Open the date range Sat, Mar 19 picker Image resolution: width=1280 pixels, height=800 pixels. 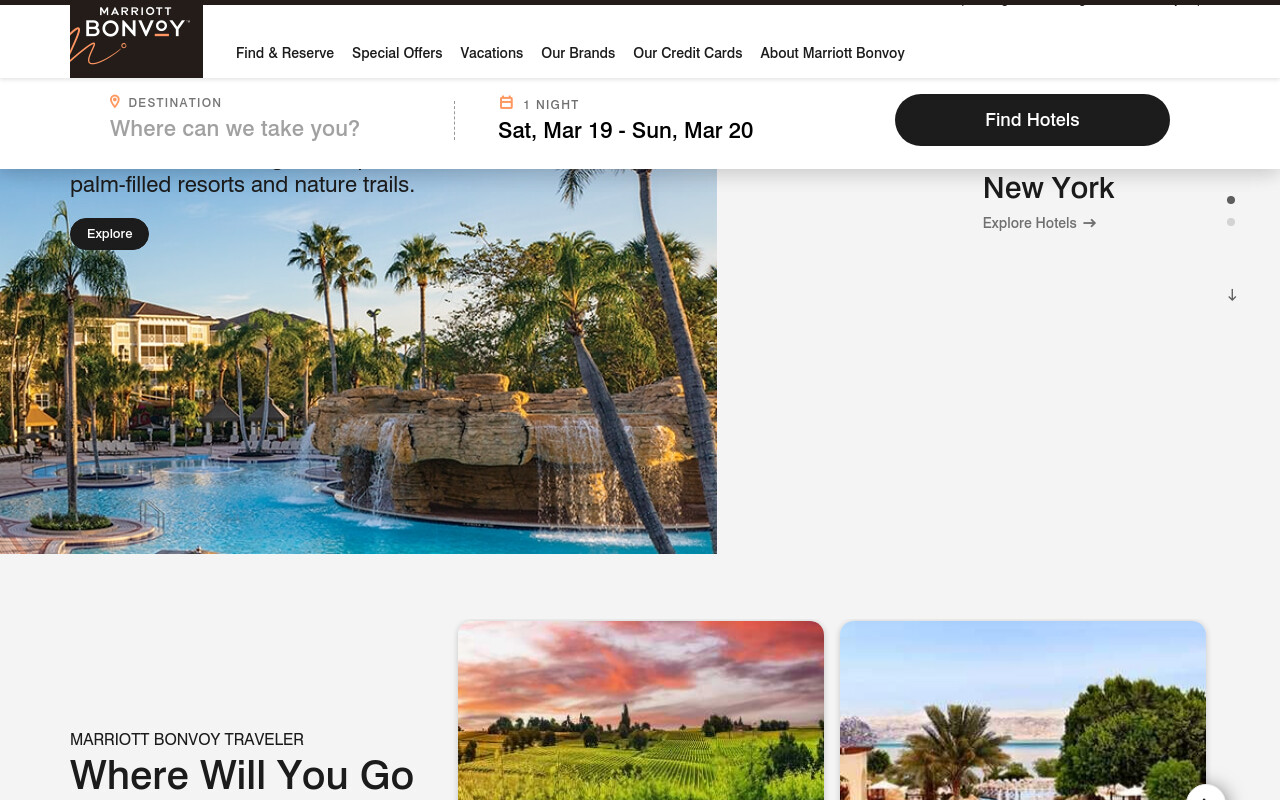pyautogui.click(x=626, y=131)
